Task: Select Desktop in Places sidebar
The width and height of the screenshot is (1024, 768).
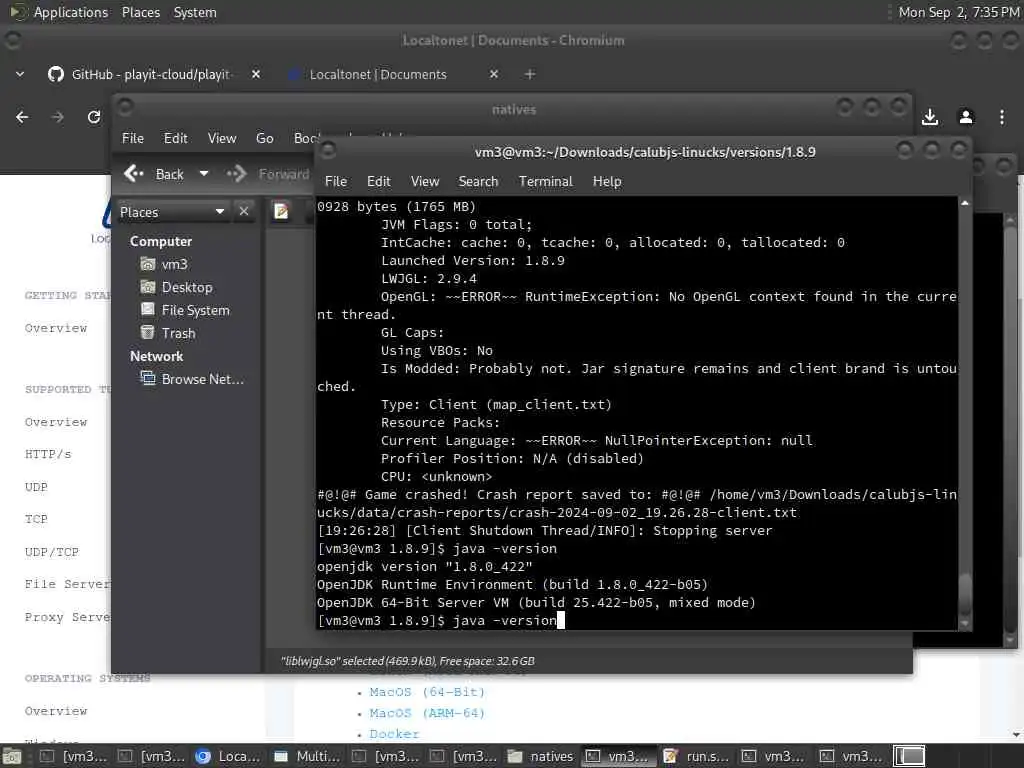Action: click(x=176, y=287)
